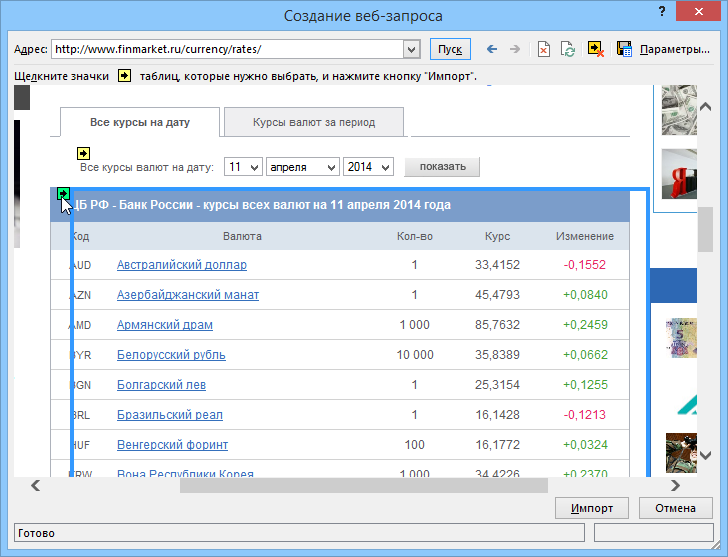Click the Back navigation arrow icon
The width and height of the screenshot is (728, 557).
pyautogui.click(x=492, y=49)
